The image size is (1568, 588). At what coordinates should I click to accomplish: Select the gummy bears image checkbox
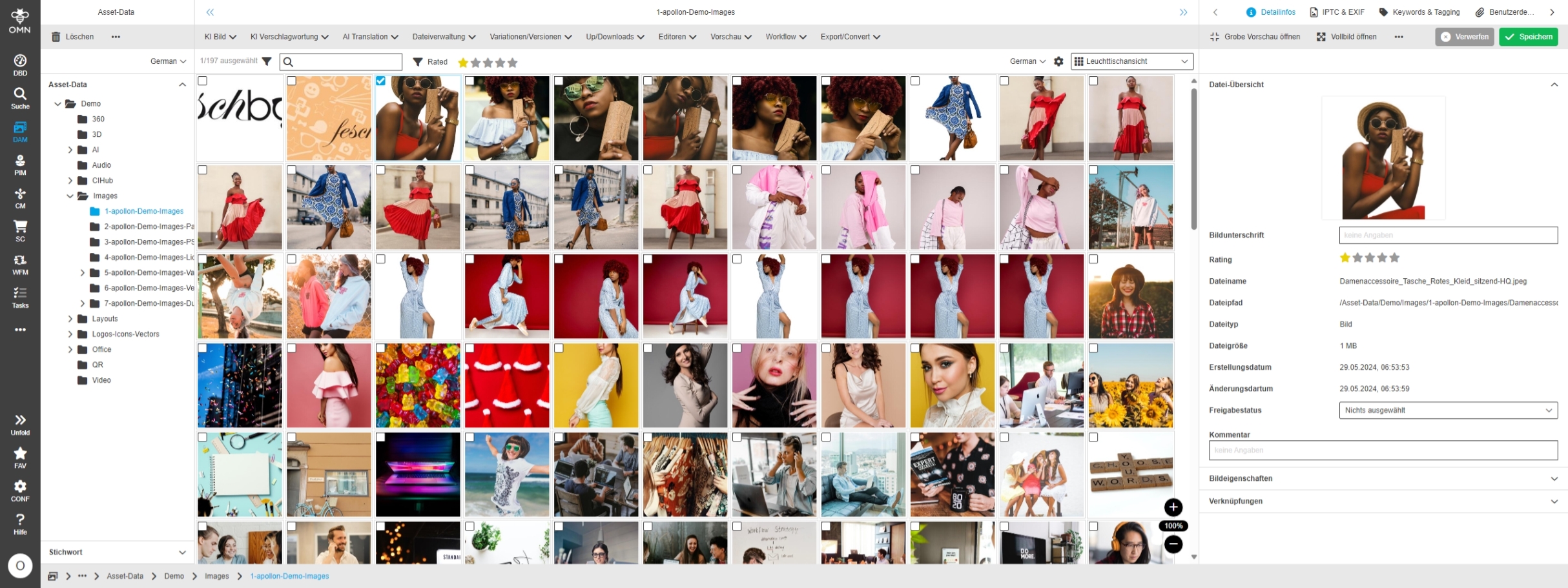[x=381, y=349]
